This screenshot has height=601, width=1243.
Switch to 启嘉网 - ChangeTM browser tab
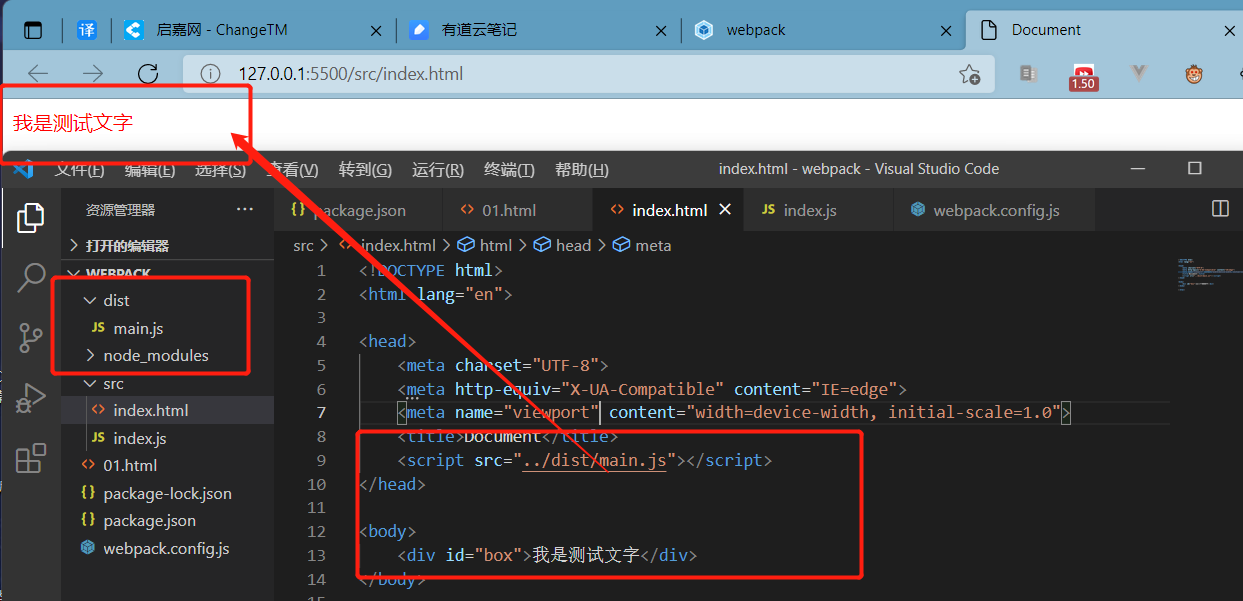[255, 30]
